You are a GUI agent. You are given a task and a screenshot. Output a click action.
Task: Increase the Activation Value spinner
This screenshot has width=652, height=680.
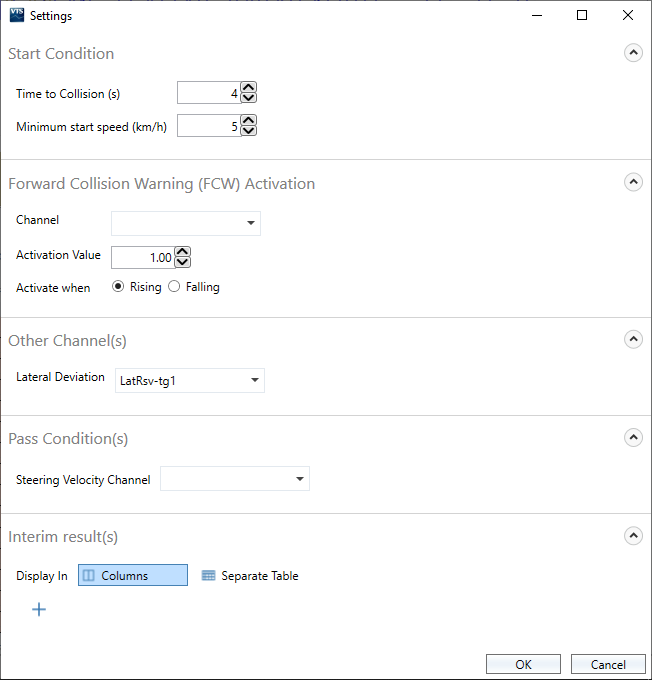pos(183,252)
